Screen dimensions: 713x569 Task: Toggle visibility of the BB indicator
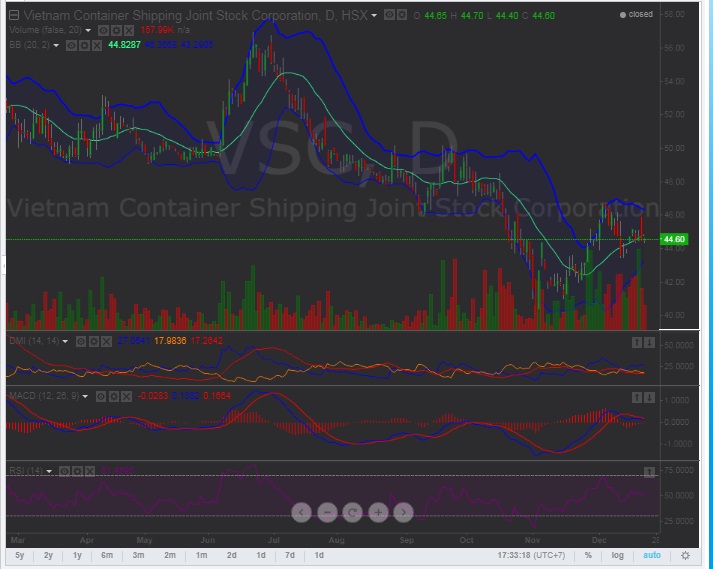pyautogui.click(x=72, y=45)
